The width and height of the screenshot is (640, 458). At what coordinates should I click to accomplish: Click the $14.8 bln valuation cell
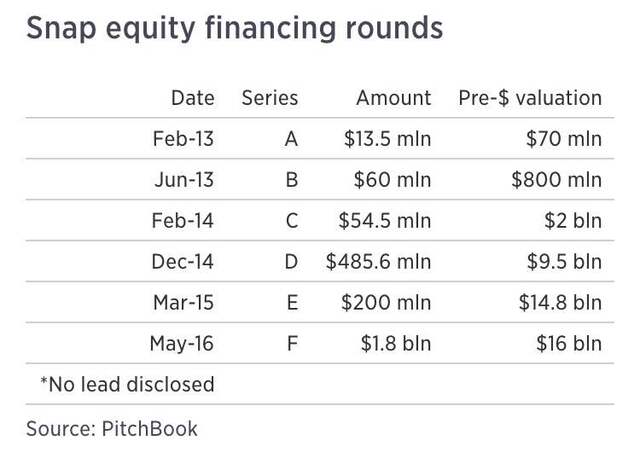coord(560,302)
